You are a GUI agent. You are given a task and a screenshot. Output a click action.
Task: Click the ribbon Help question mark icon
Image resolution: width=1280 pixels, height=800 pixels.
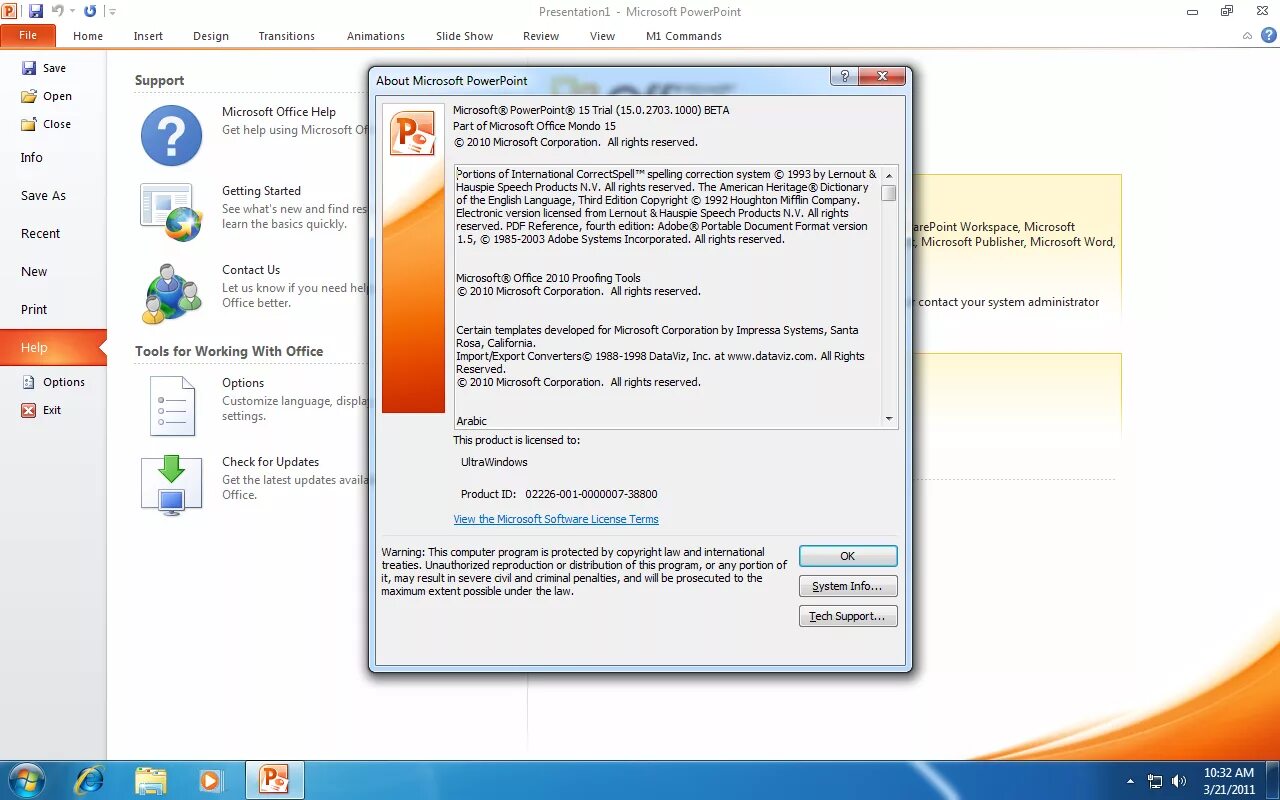point(1267,35)
